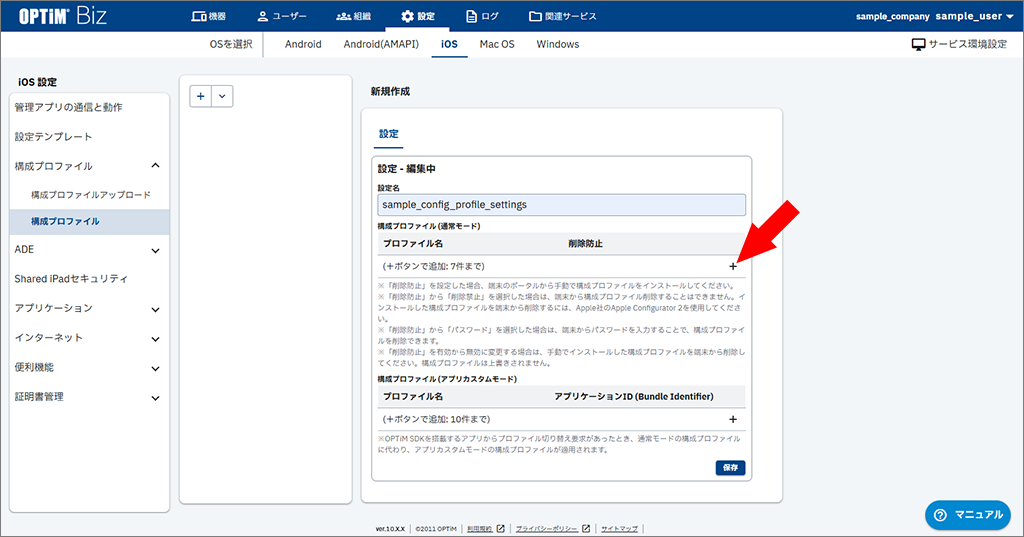The height and width of the screenshot is (537, 1024).
Task: Click the 保存 button
Action: (730, 468)
